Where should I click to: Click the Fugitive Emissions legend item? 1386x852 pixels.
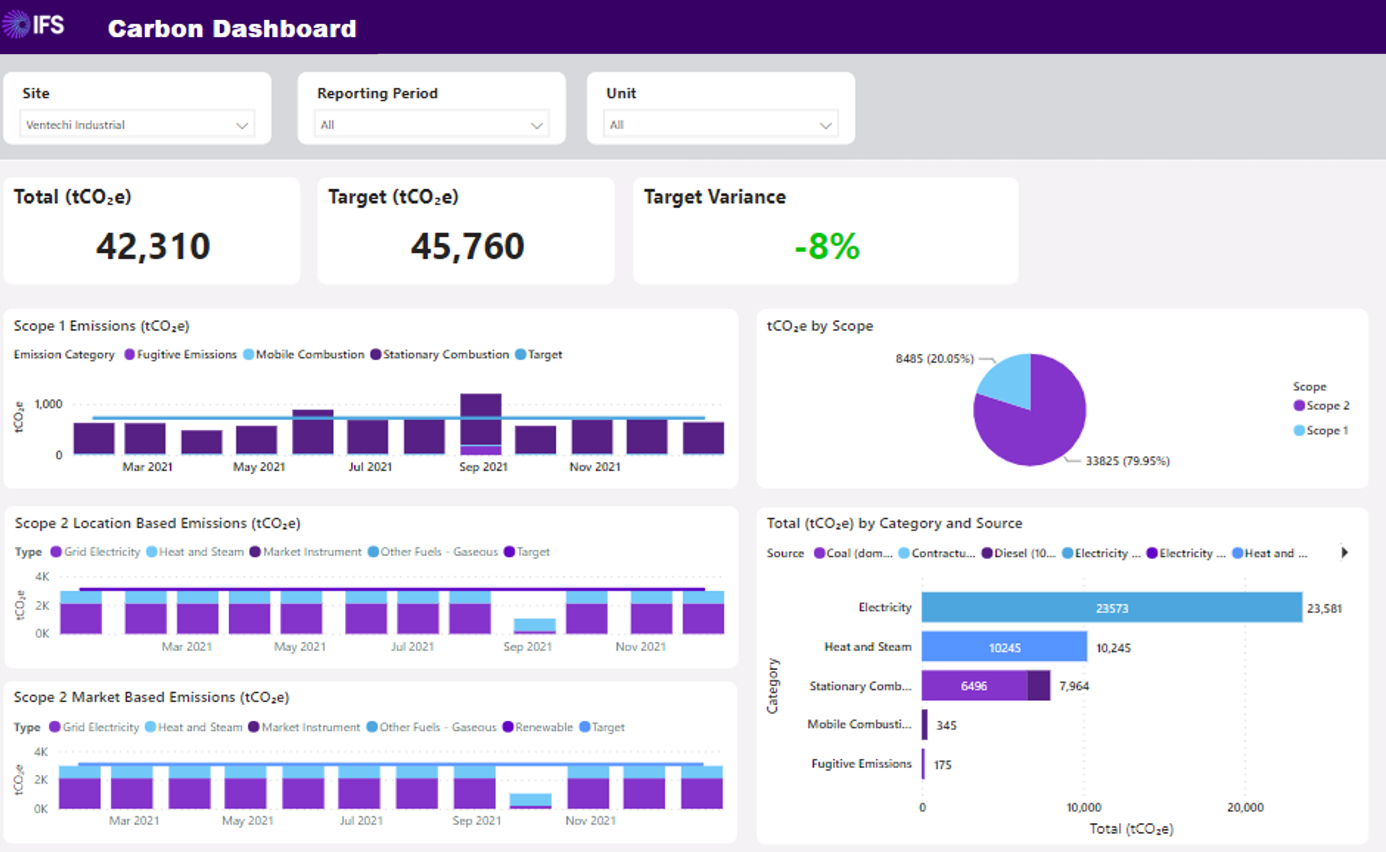pyautogui.click(x=180, y=354)
